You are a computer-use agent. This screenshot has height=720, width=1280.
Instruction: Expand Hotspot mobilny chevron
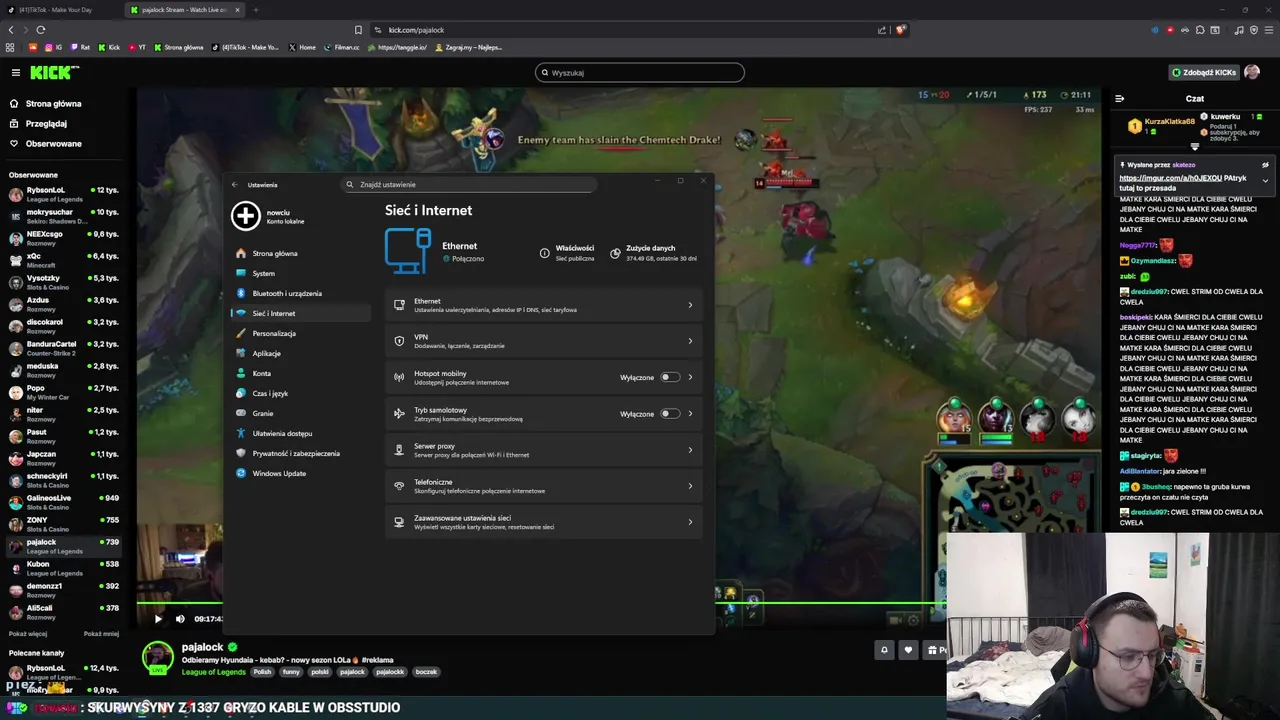coord(690,377)
